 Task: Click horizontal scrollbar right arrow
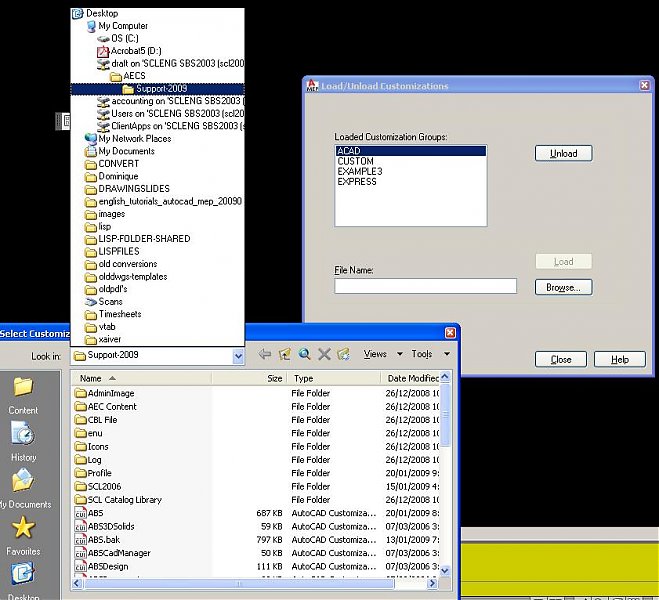point(432,583)
